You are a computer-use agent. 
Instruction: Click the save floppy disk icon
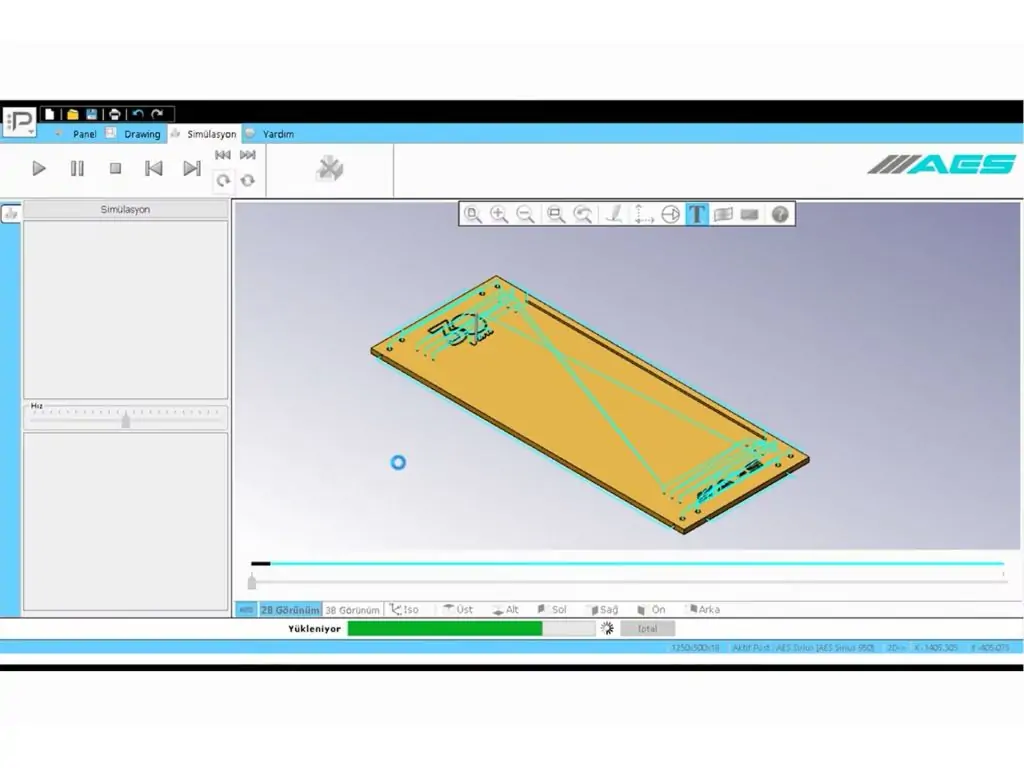[92, 114]
